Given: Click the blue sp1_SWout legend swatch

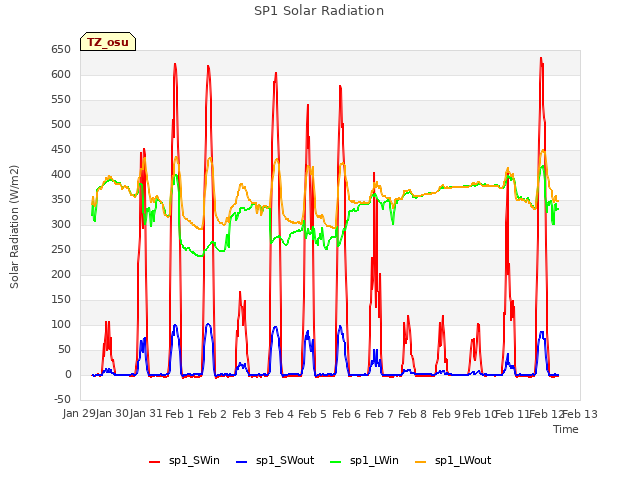Looking at the screenshot, I should pyautogui.click(x=242, y=462).
